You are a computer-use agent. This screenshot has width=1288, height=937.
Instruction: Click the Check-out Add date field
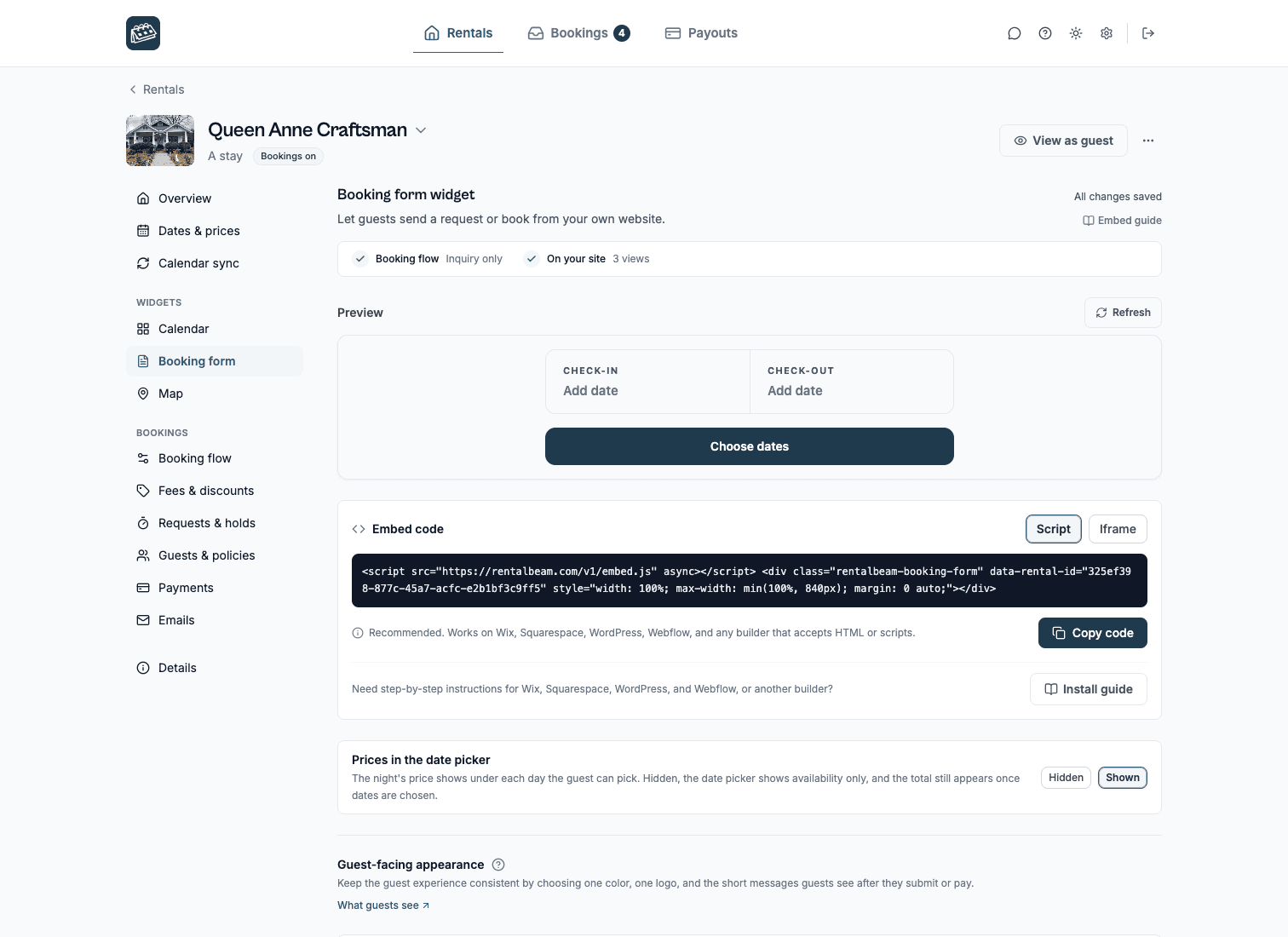(852, 382)
